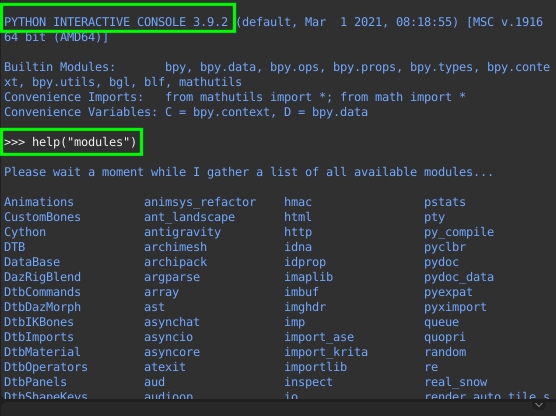This screenshot has height=416, width=556.
Task: Click the archimesh module in the list
Action: click(x=175, y=247)
